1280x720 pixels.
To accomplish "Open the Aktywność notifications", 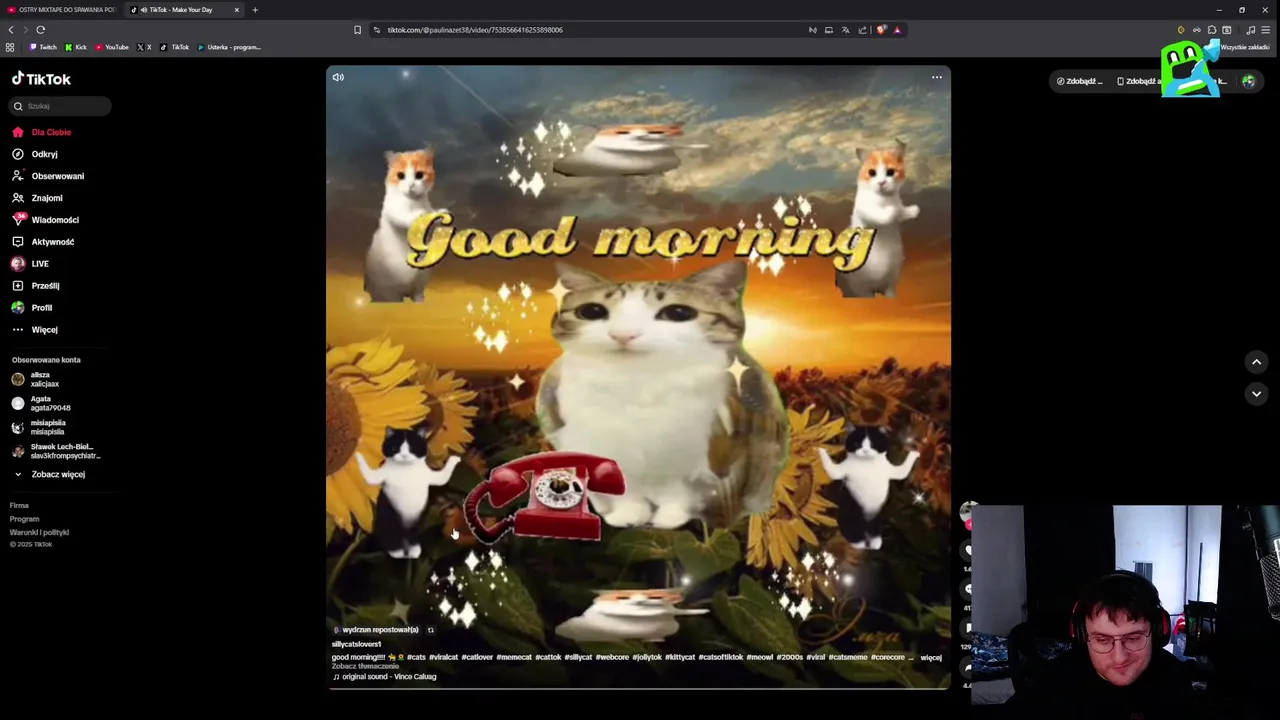I will [x=44, y=242].
